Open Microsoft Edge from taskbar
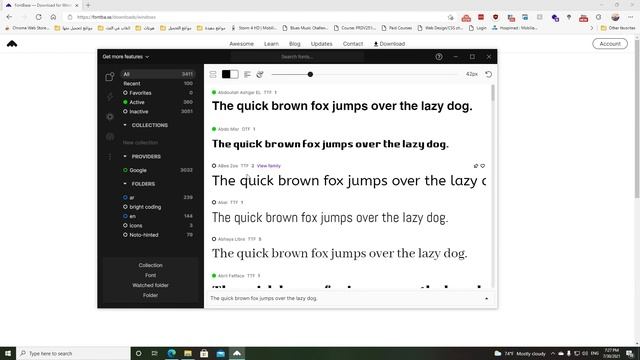Viewport: 640px width, 360px height. 171,353
